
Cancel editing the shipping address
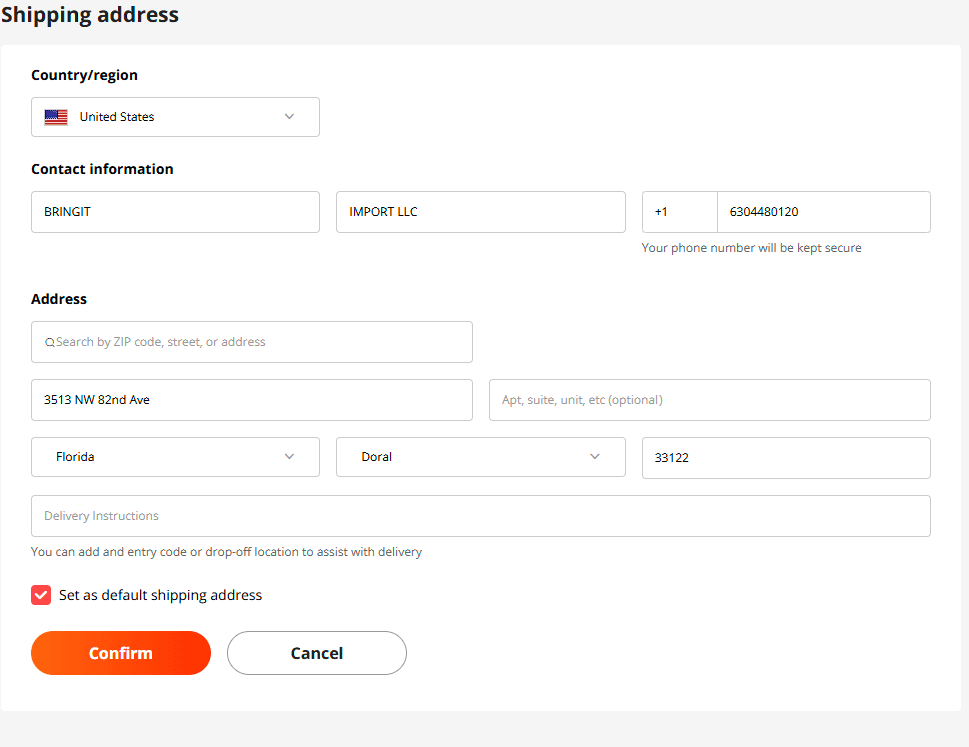[x=317, y=653]
